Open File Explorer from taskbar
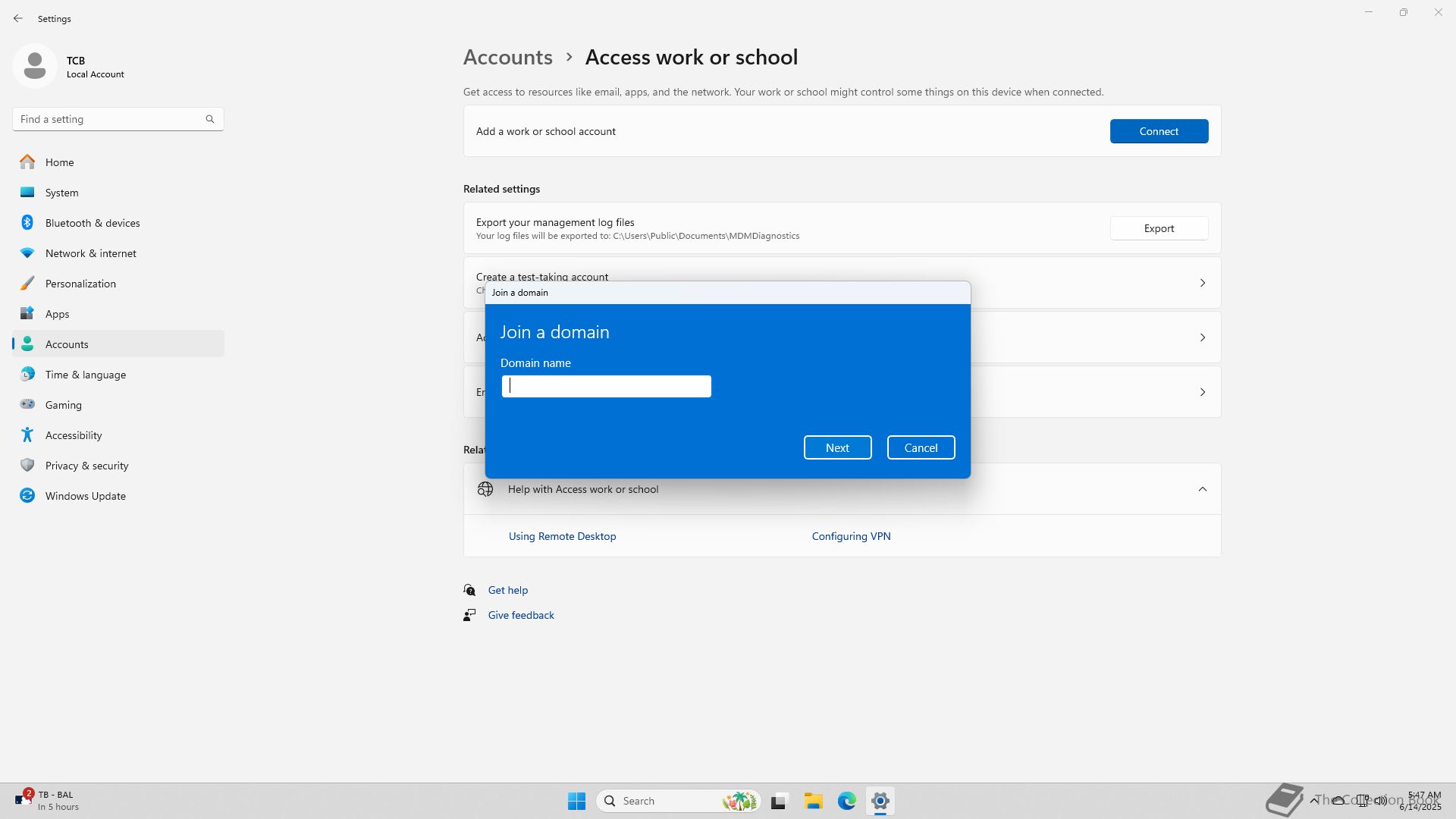The height and width of the screenshot is (819, 1456). point(813,801)
